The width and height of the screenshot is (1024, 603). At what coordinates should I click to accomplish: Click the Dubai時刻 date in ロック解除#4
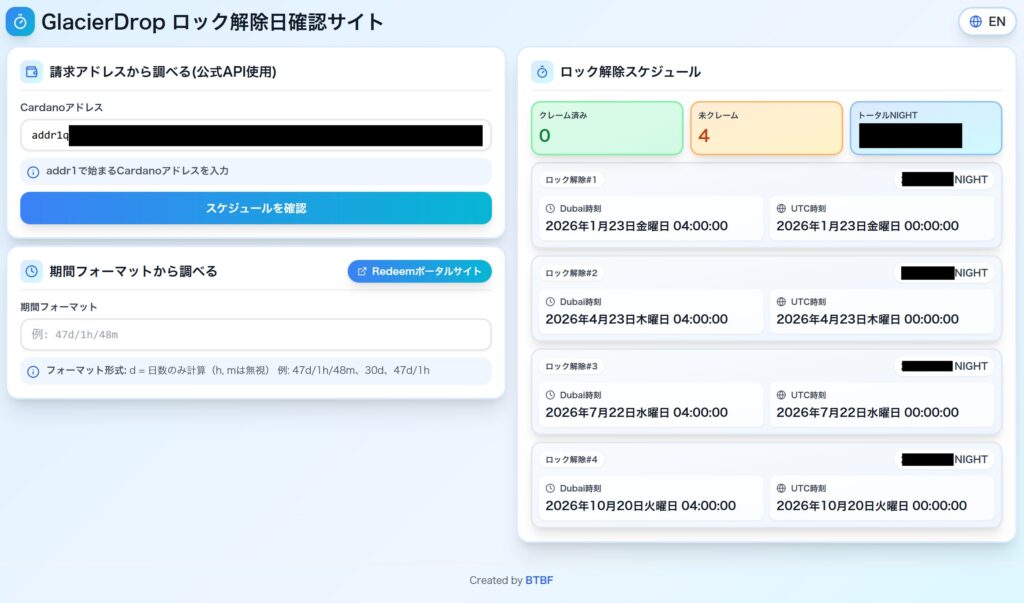click(x=640, y=505)
